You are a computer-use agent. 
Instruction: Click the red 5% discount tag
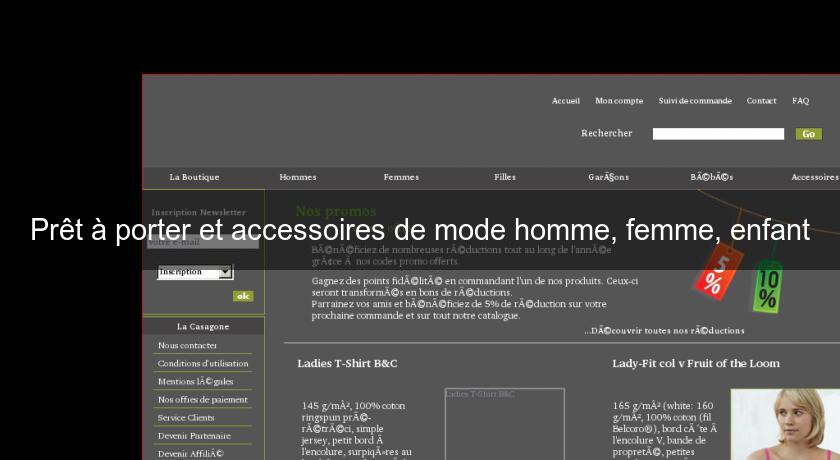pos(719,272)
